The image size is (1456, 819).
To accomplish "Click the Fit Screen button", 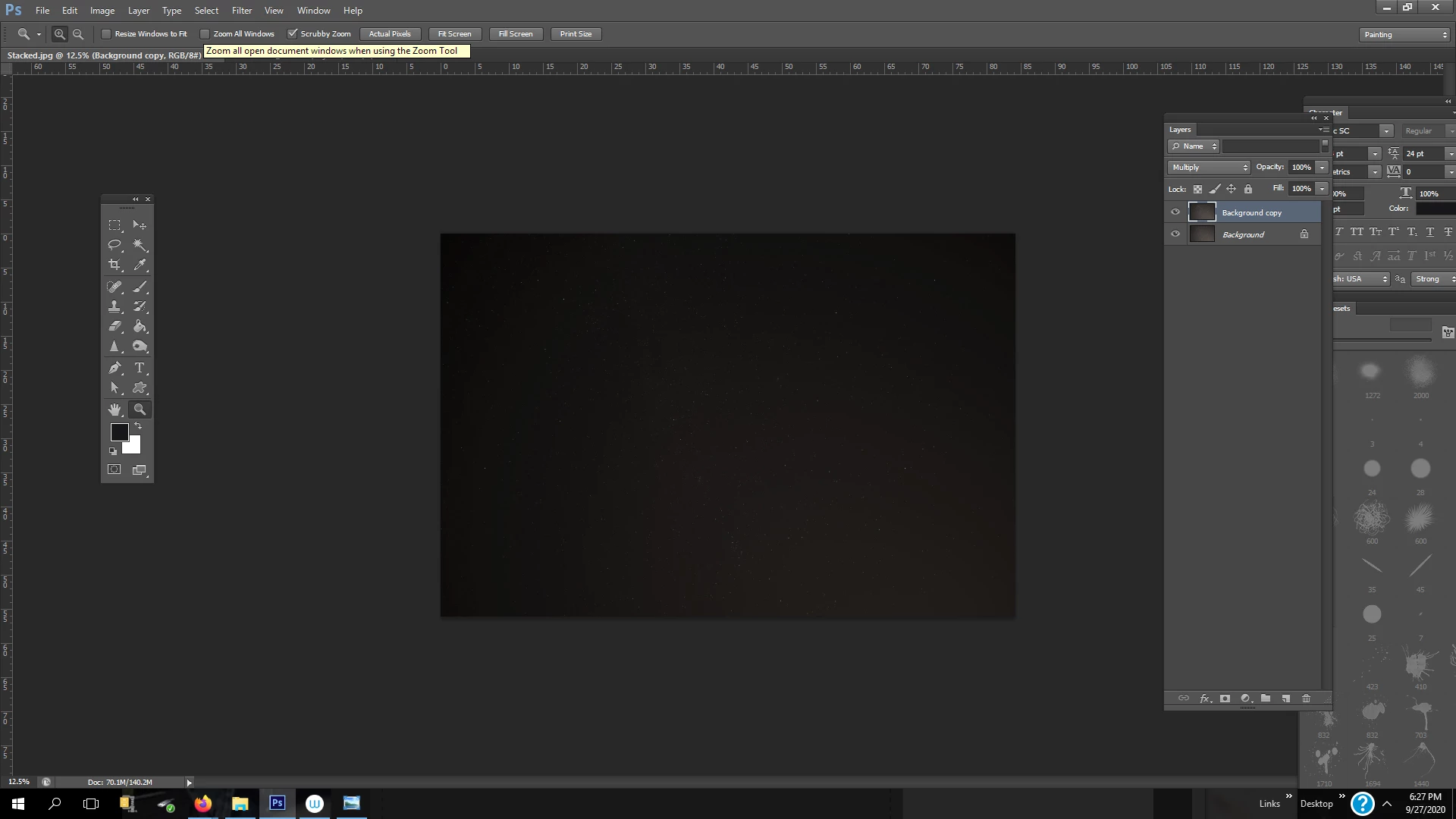I will 454,34.
